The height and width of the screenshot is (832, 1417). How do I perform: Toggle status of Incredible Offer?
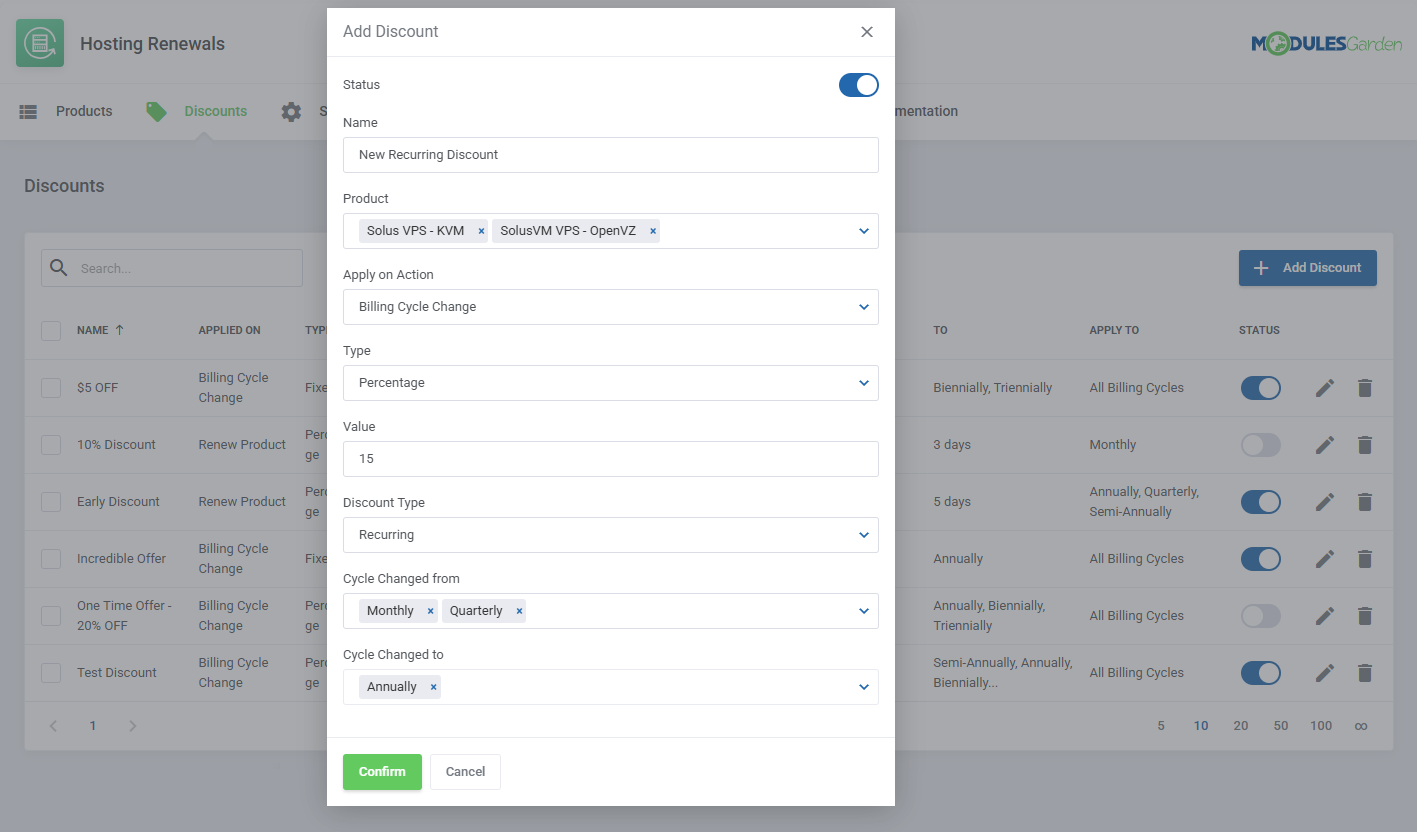[x=1261, y=559]
